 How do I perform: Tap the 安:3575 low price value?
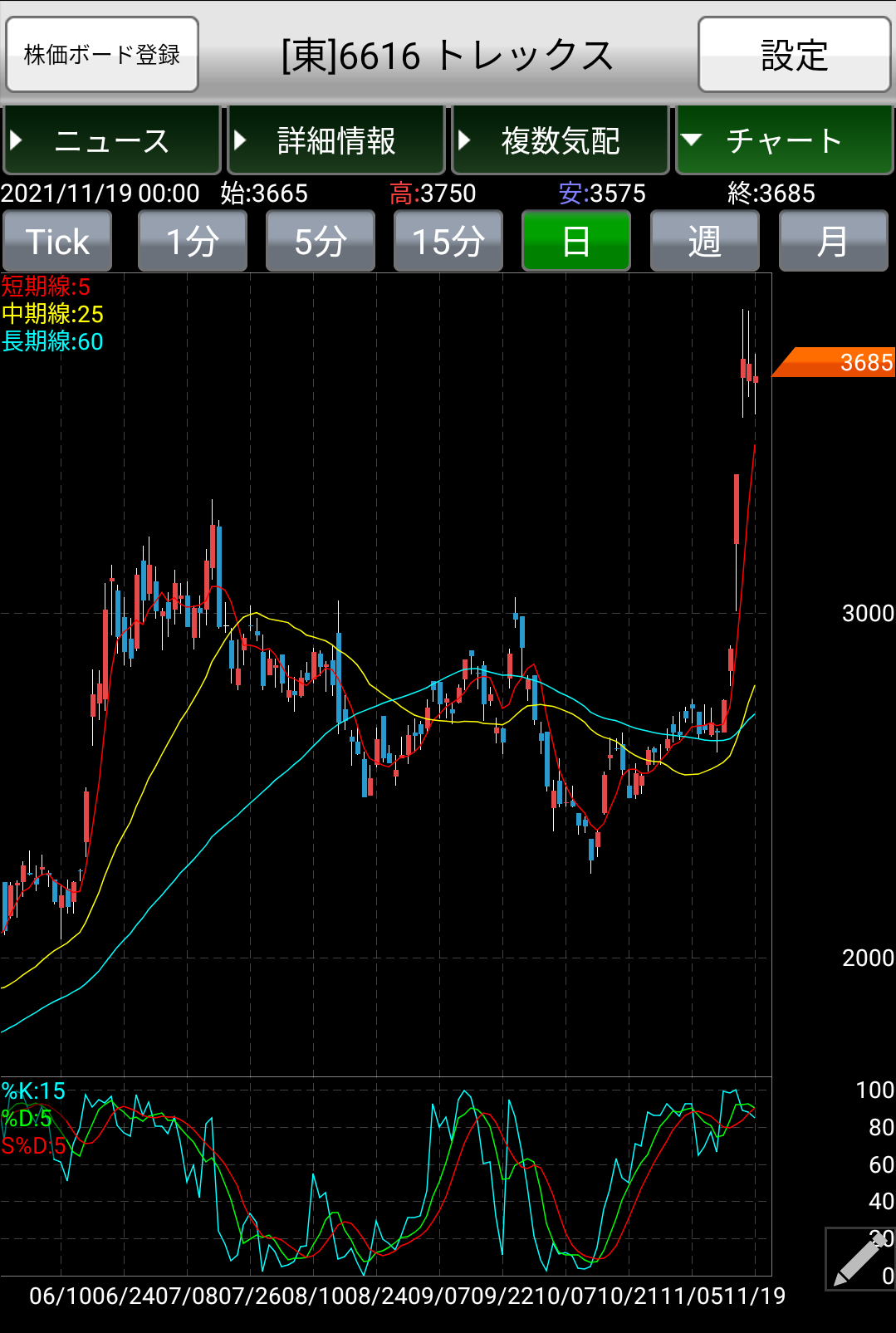[602, 194]
